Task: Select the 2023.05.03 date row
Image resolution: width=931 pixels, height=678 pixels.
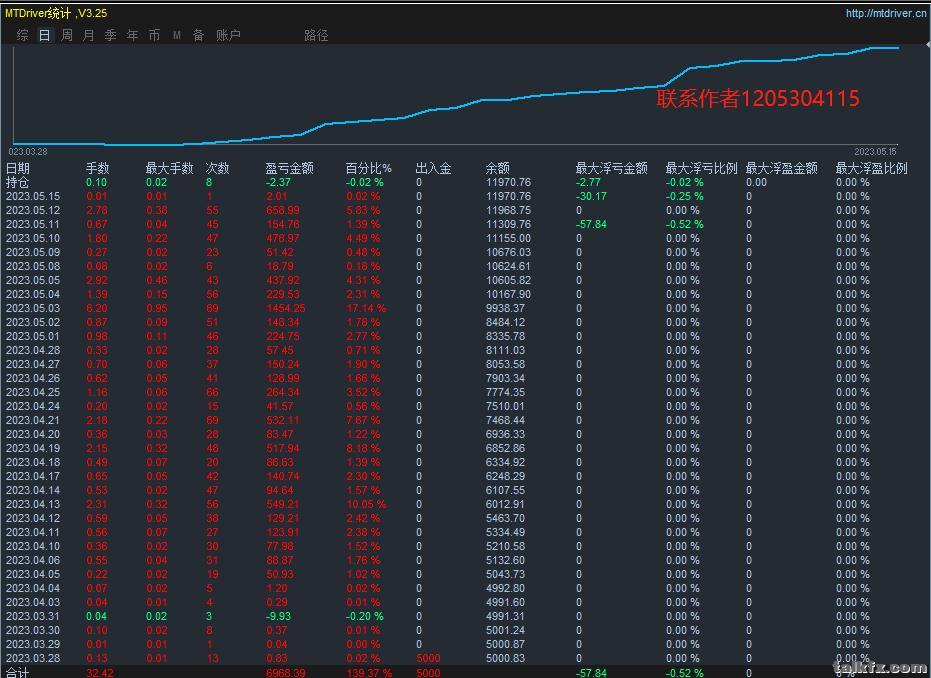Action: 33,308
